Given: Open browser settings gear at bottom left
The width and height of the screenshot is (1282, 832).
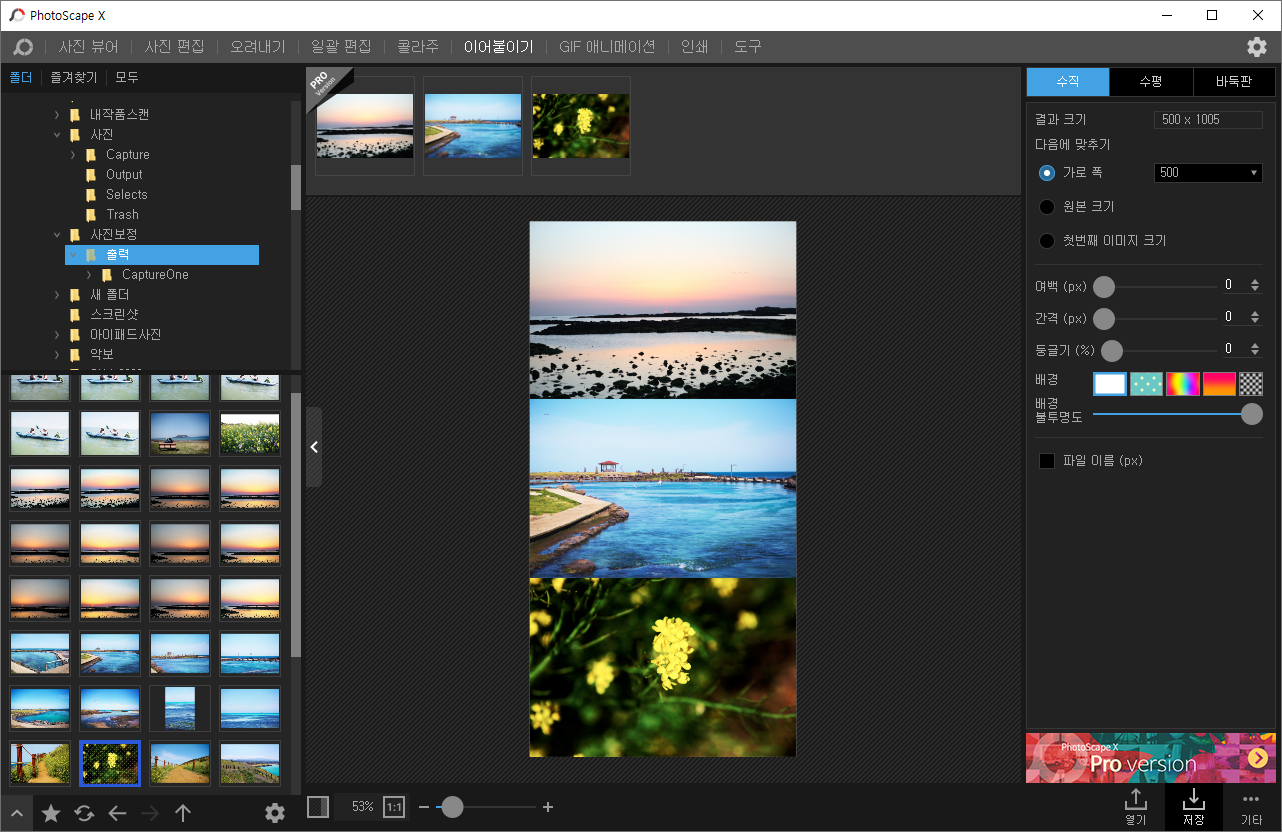Looking at the screenshot, I should click(x=275, y=813).
